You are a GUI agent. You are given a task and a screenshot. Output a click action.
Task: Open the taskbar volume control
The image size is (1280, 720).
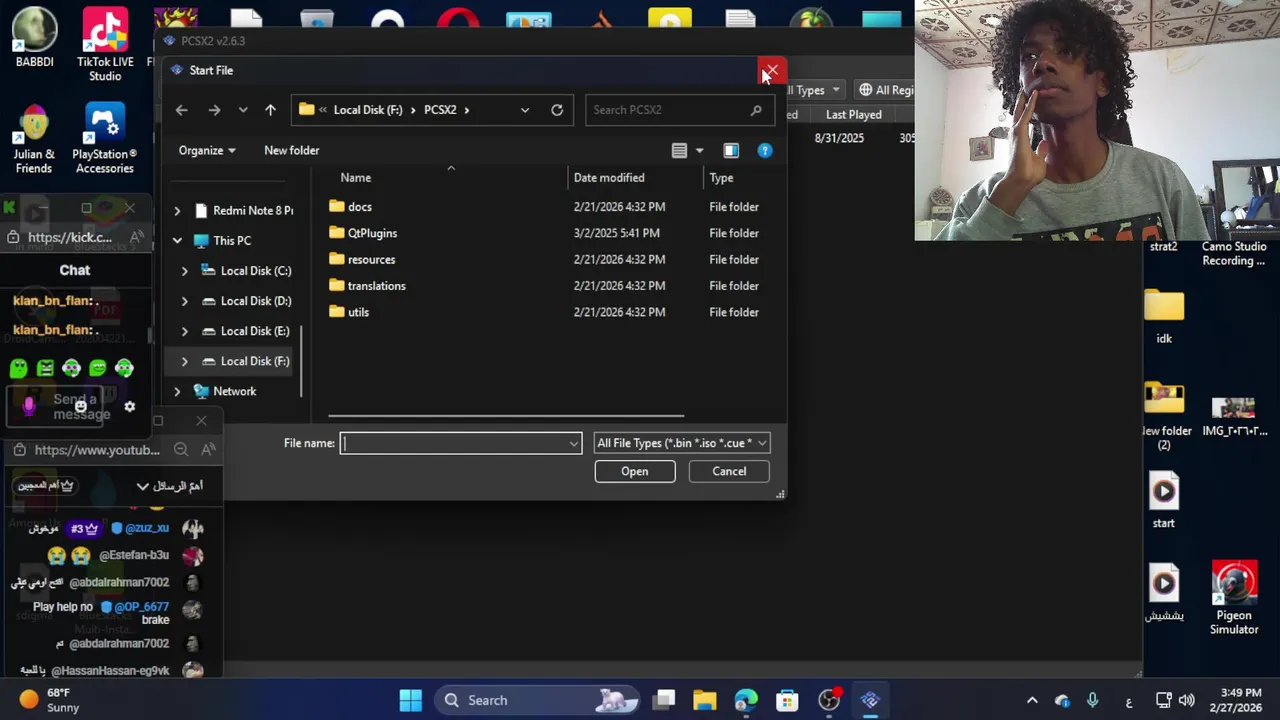pos(1187,700)
